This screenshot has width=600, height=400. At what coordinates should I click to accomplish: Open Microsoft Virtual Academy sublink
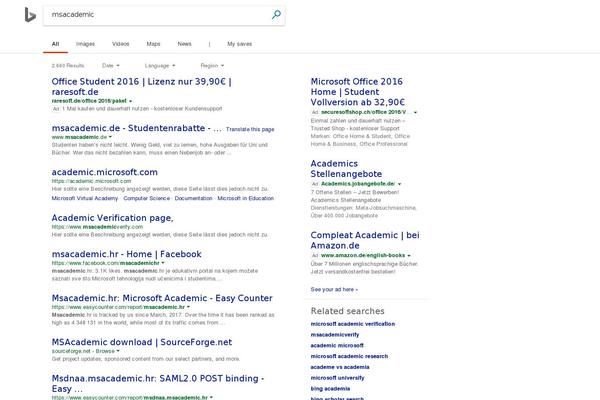click(85, 198)
